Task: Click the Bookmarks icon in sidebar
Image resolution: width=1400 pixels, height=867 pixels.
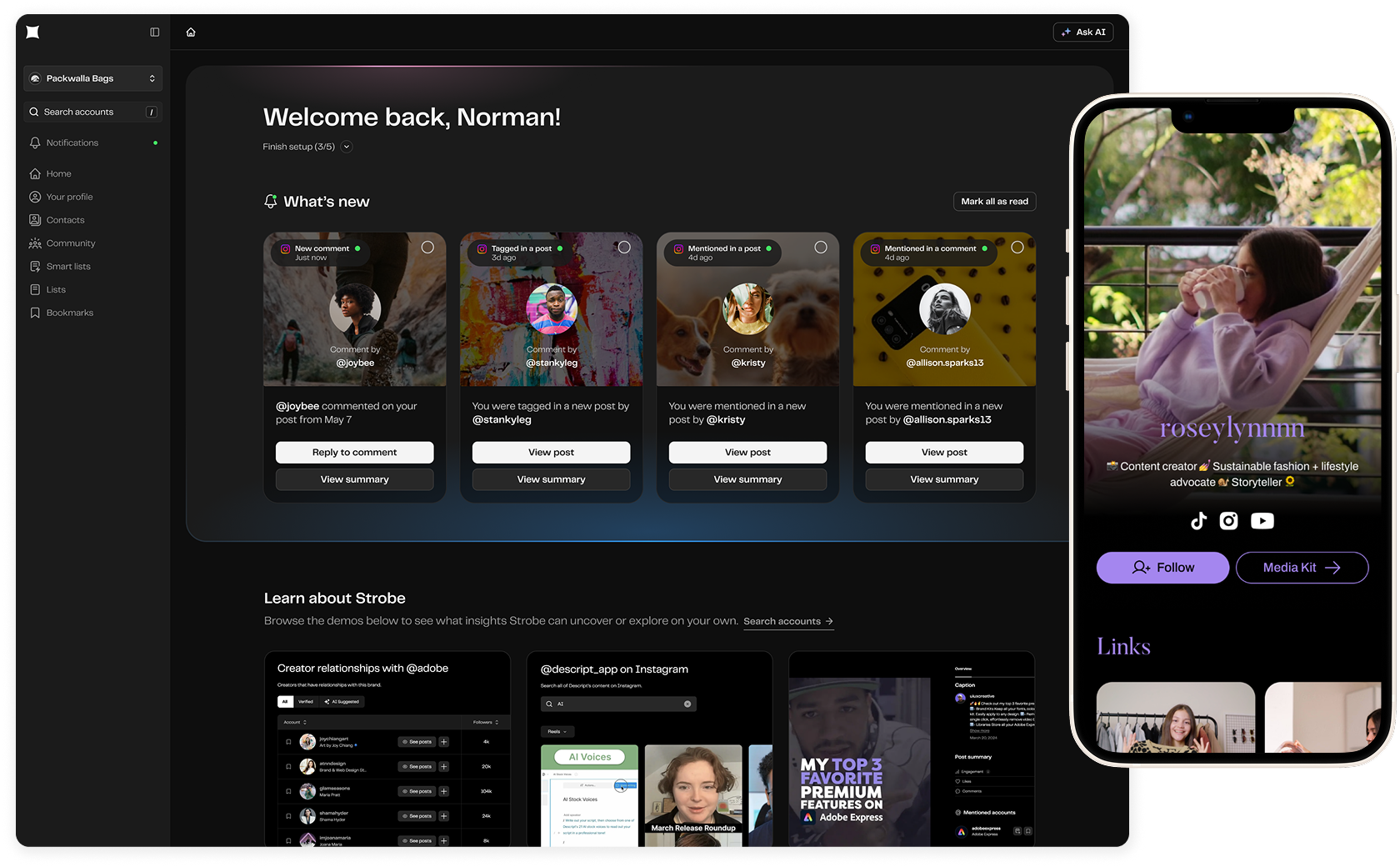Action: (35, 313)
